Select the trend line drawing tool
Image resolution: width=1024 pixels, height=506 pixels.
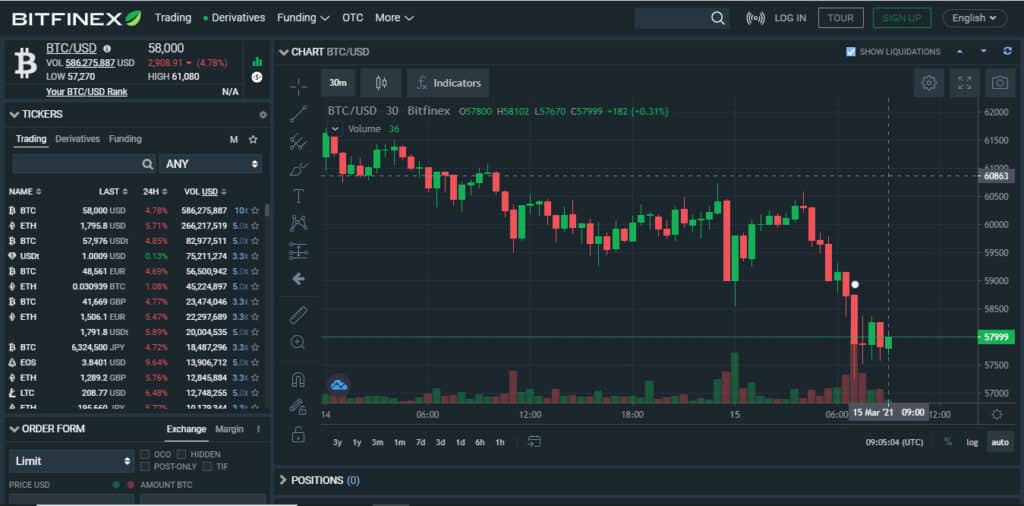(x=298, y=114)
